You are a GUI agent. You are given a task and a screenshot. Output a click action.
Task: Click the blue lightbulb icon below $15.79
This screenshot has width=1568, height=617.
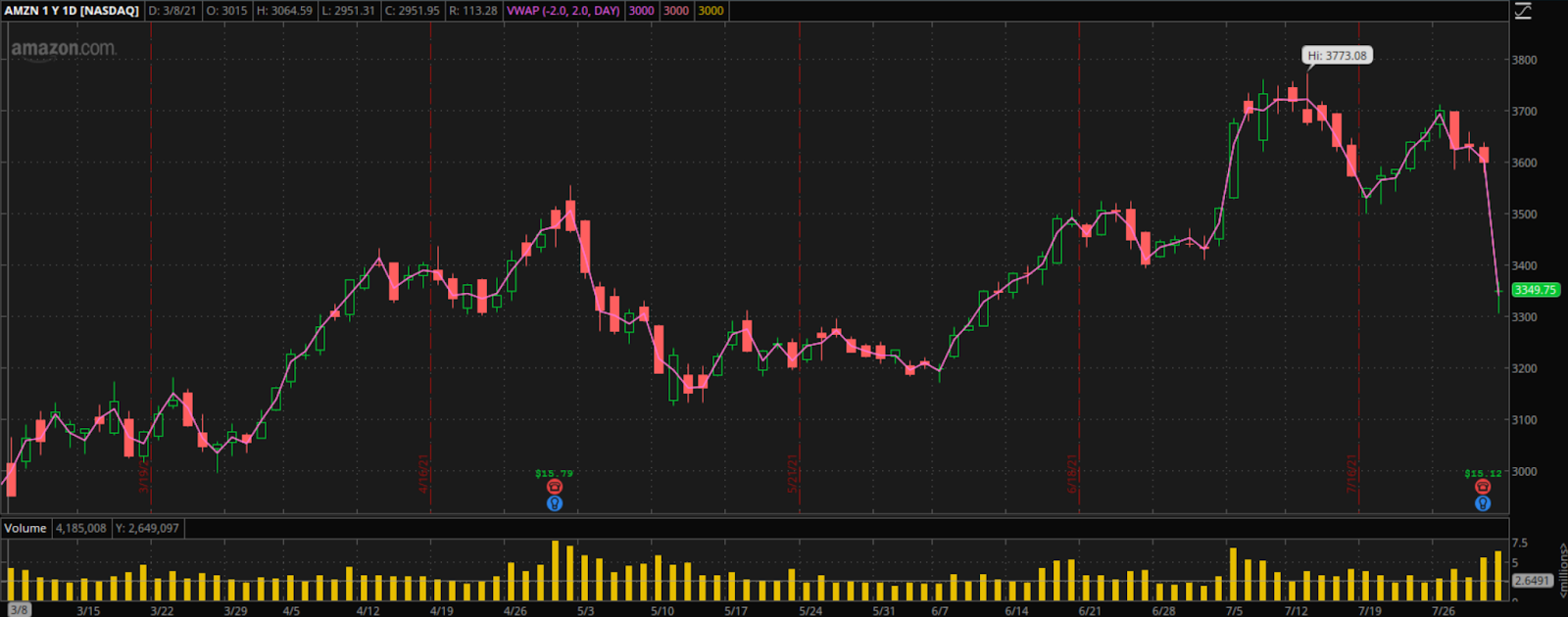[x=555, y=503]
